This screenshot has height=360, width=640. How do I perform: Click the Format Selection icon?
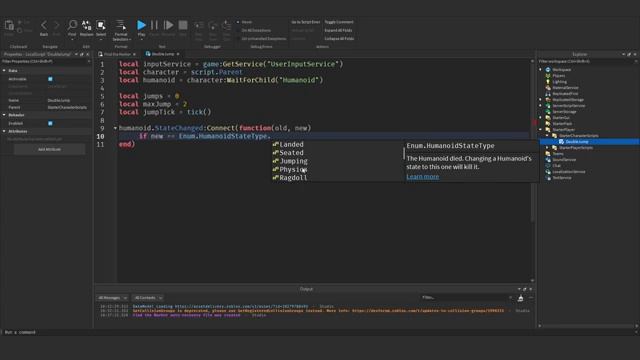[x=121, y=25]
